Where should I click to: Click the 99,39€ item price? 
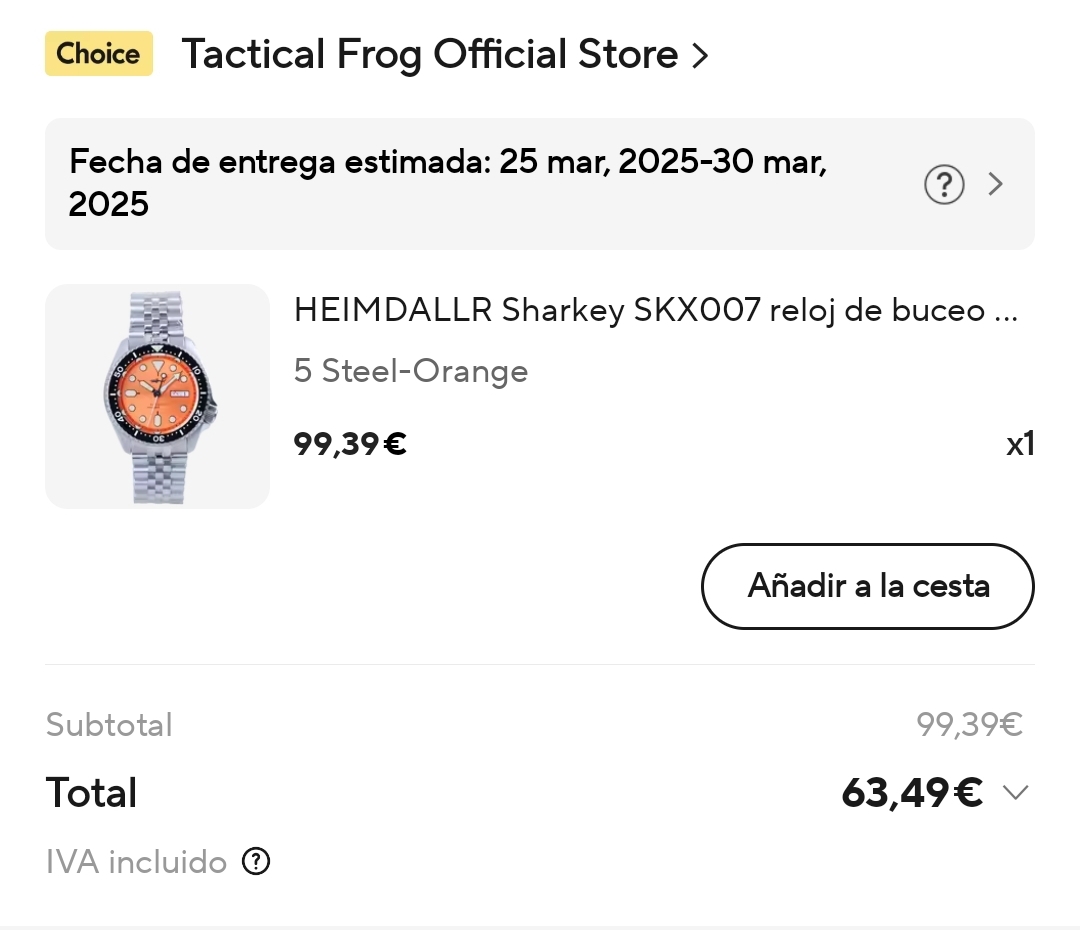click(350, 443)
